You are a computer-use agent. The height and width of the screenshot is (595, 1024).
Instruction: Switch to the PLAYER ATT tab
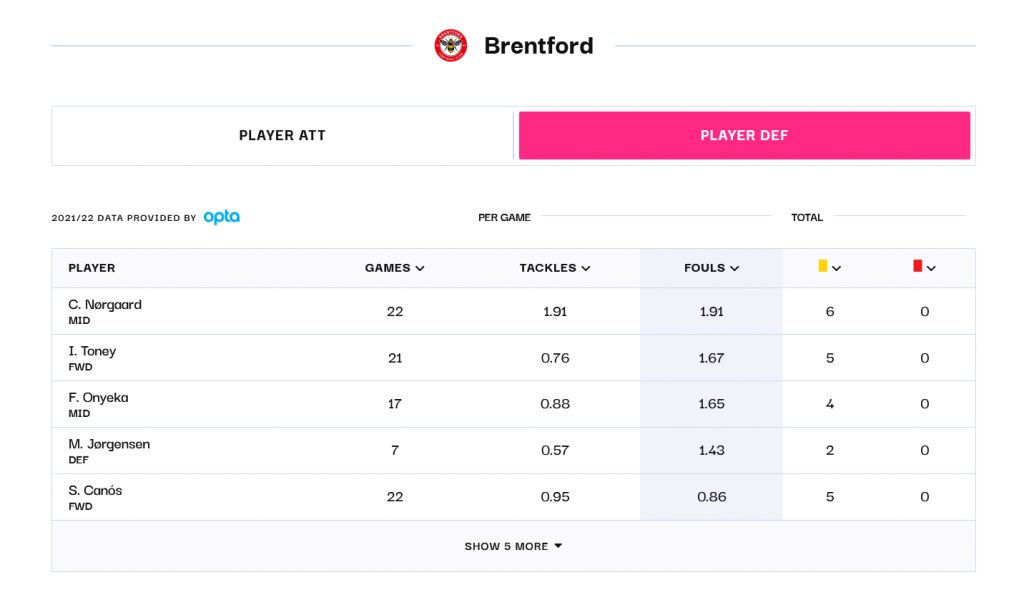[282, 136]
